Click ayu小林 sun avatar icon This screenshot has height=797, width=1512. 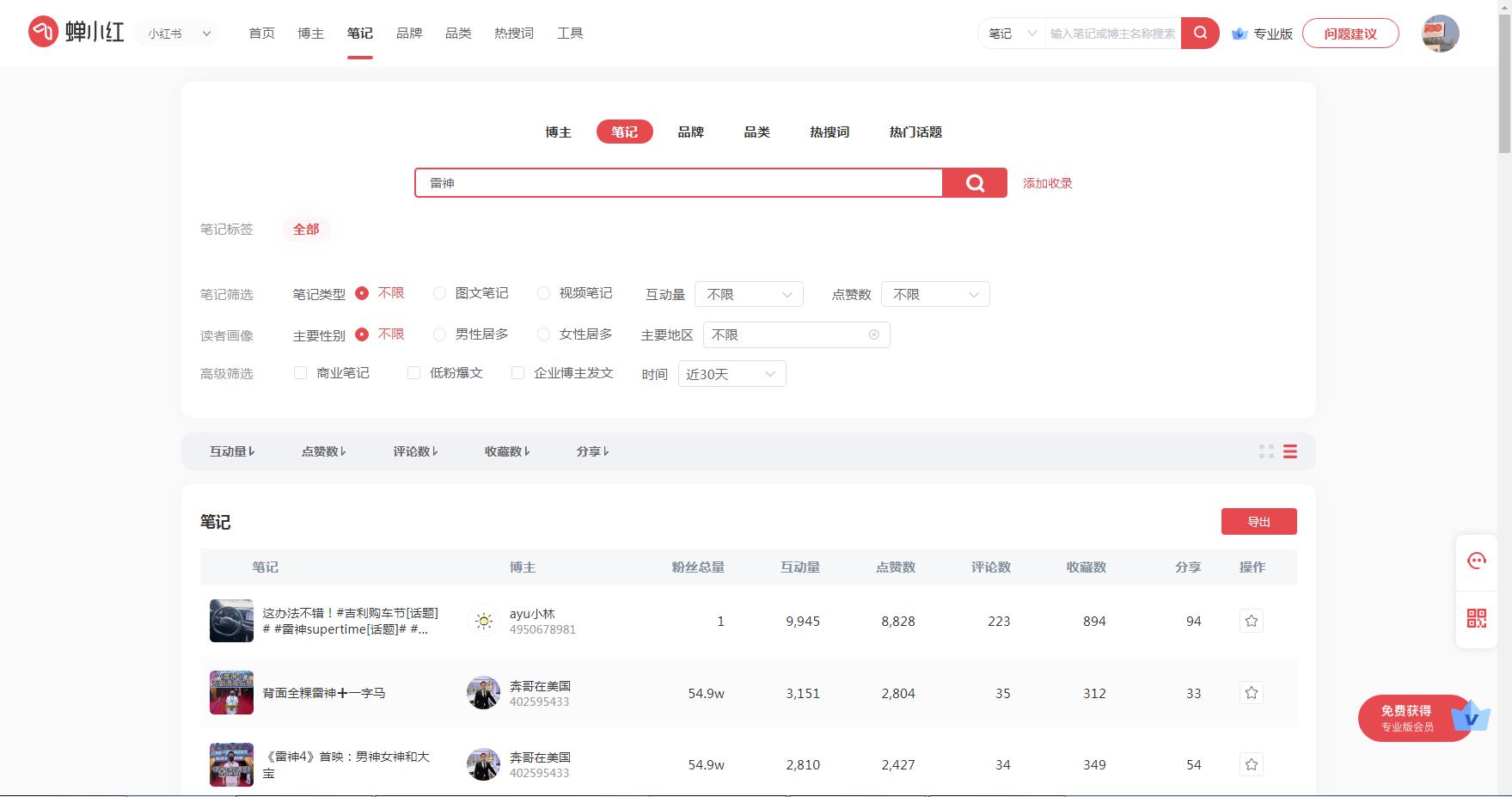coord(484,621)
